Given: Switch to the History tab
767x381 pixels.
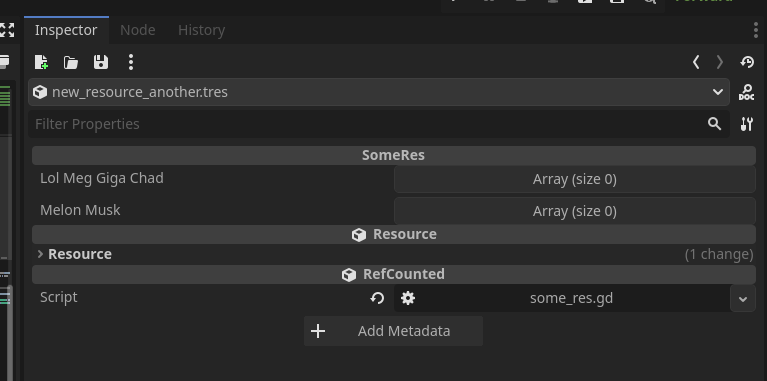Looking at the screenshot, I should pos(202,30).
